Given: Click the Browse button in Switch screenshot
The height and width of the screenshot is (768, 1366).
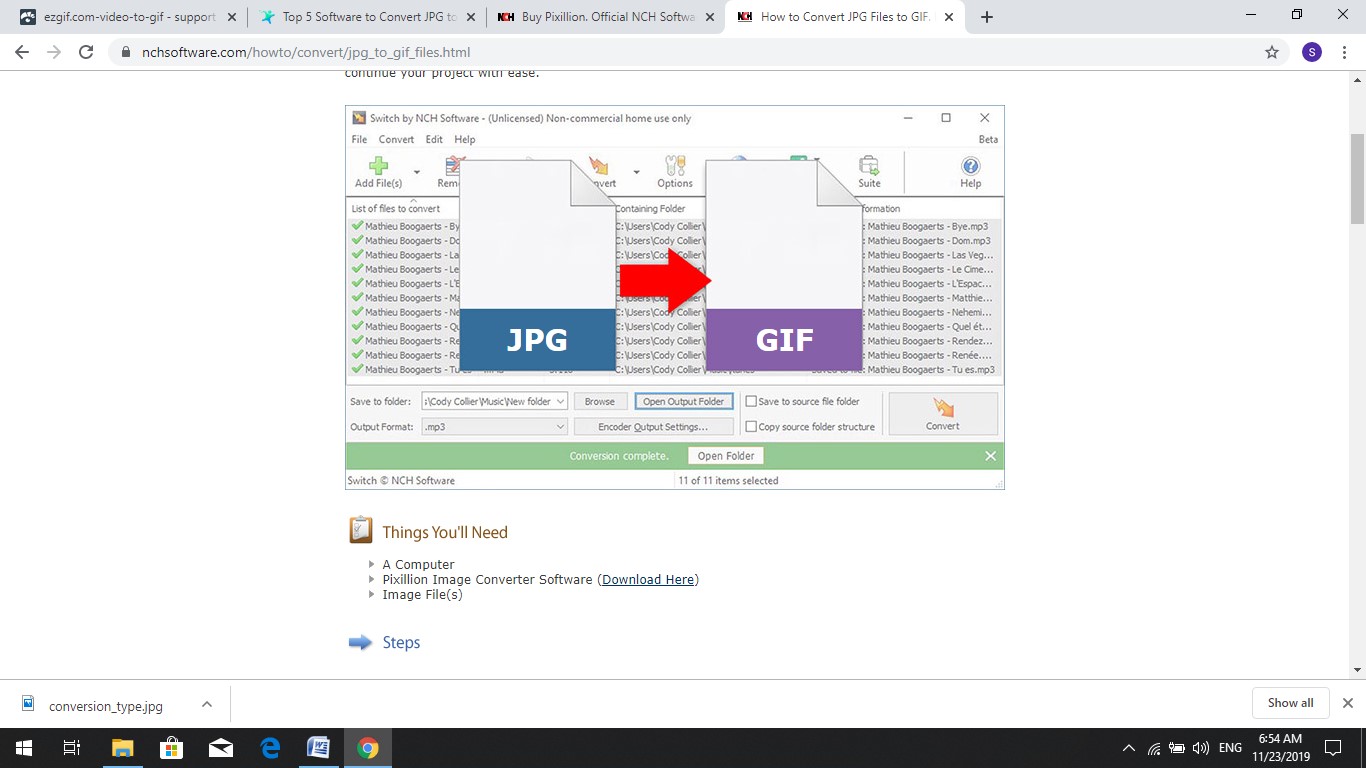Looking at the screenshot, I should coord(600,402).
